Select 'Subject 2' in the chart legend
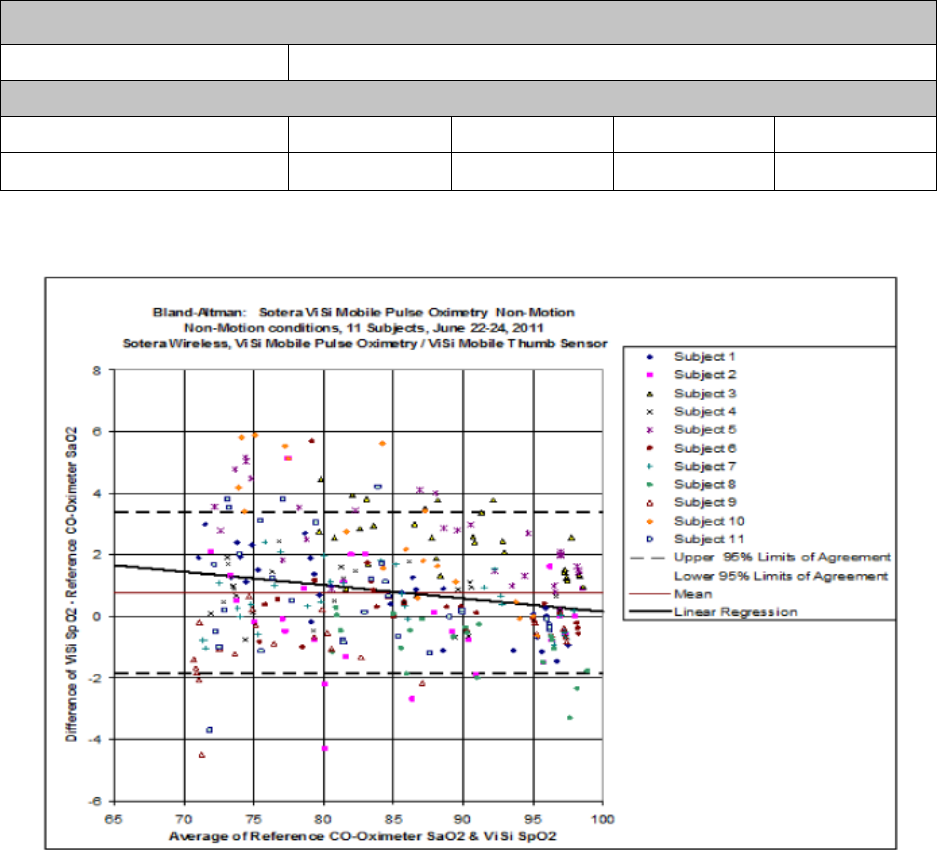This screenshot has width=937, height=854. 705,375
